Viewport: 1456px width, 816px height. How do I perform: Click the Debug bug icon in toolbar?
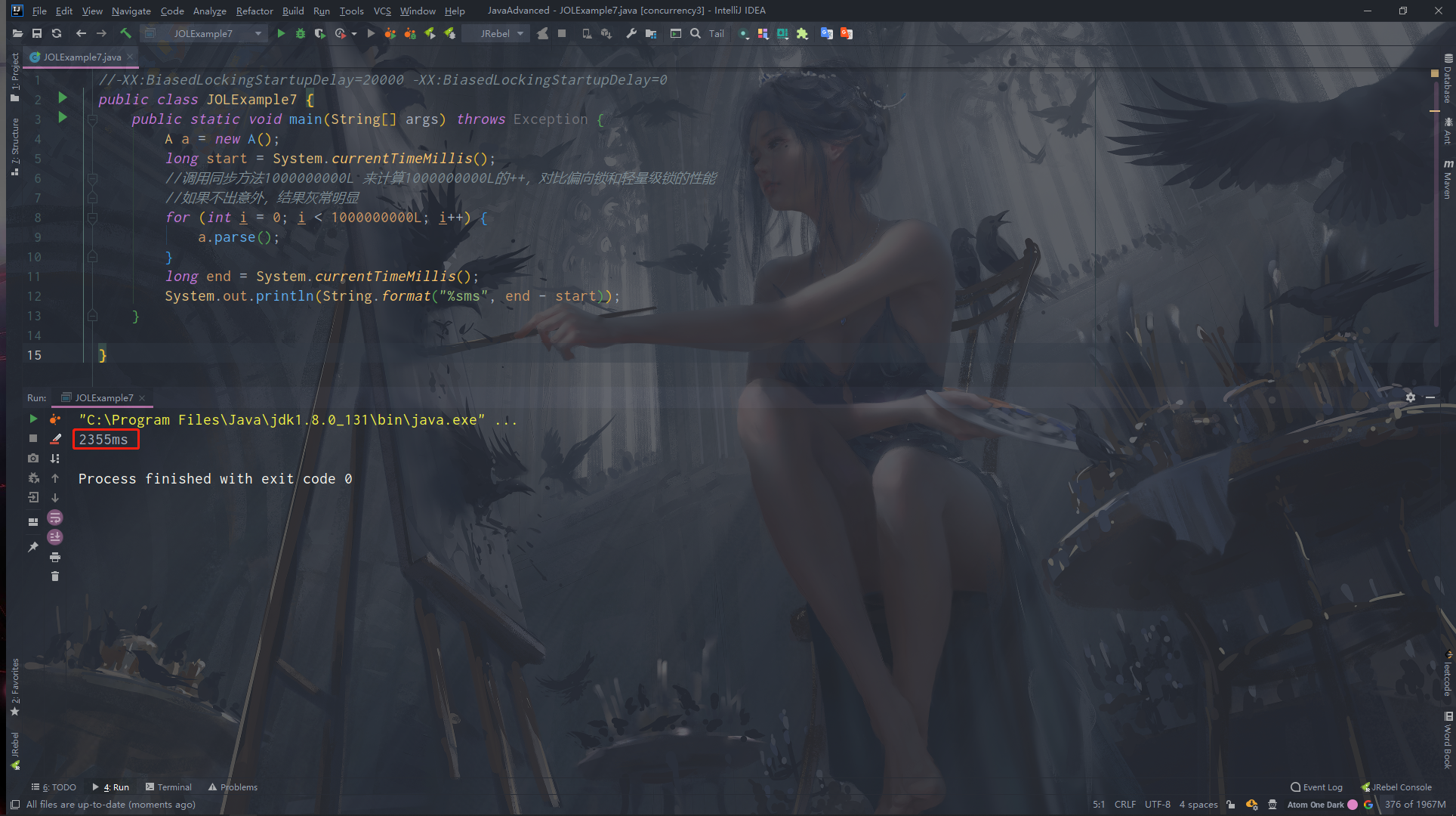pyautogui.click(x=301, y=33)
